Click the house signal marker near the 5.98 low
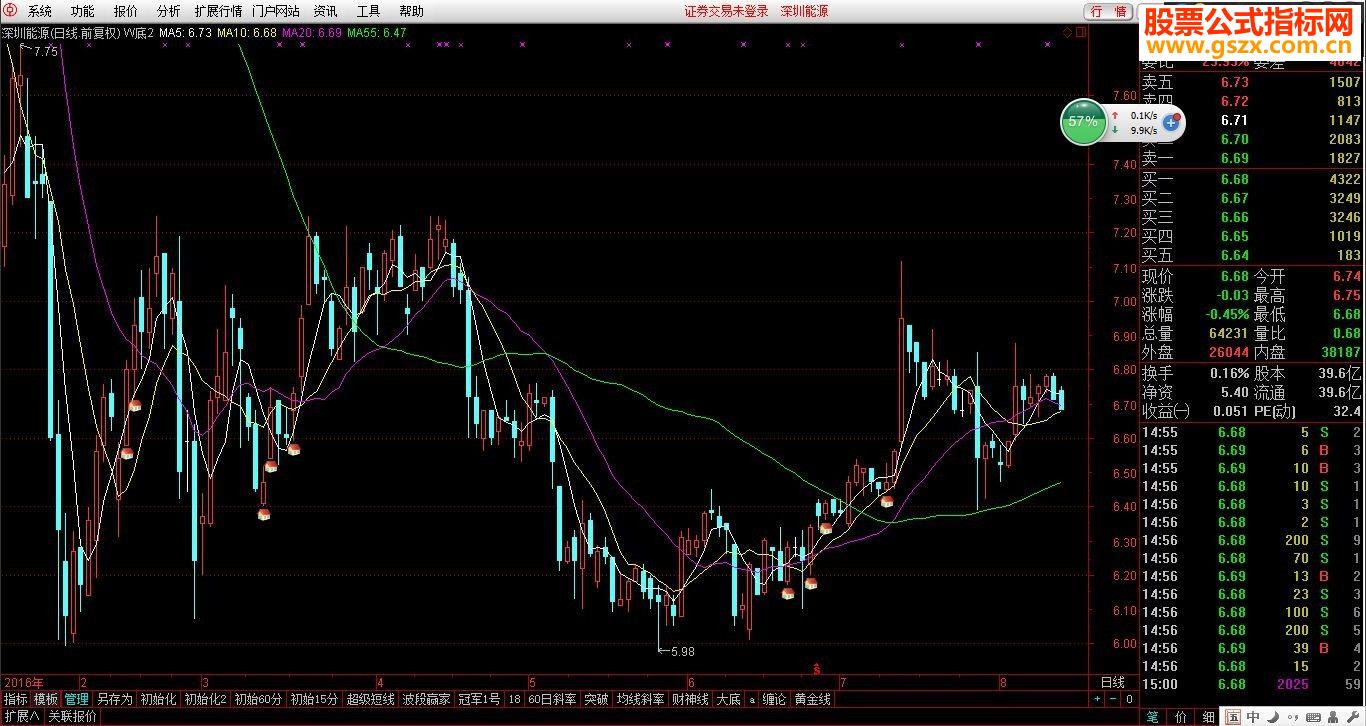 [x=788, y=593]
